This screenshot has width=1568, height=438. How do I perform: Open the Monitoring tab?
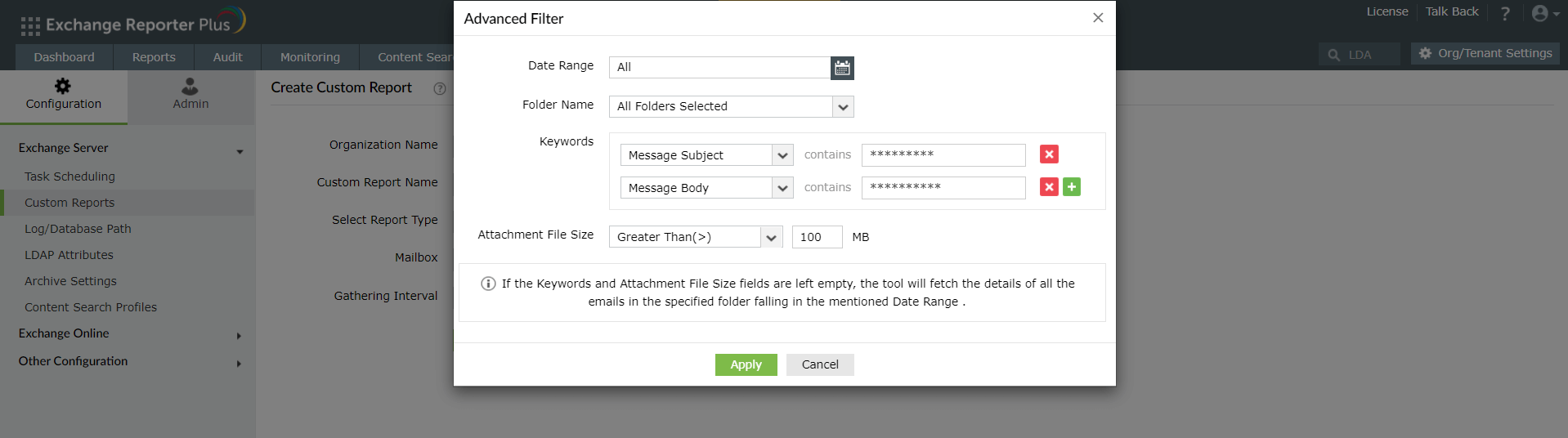tap(310, 57)
